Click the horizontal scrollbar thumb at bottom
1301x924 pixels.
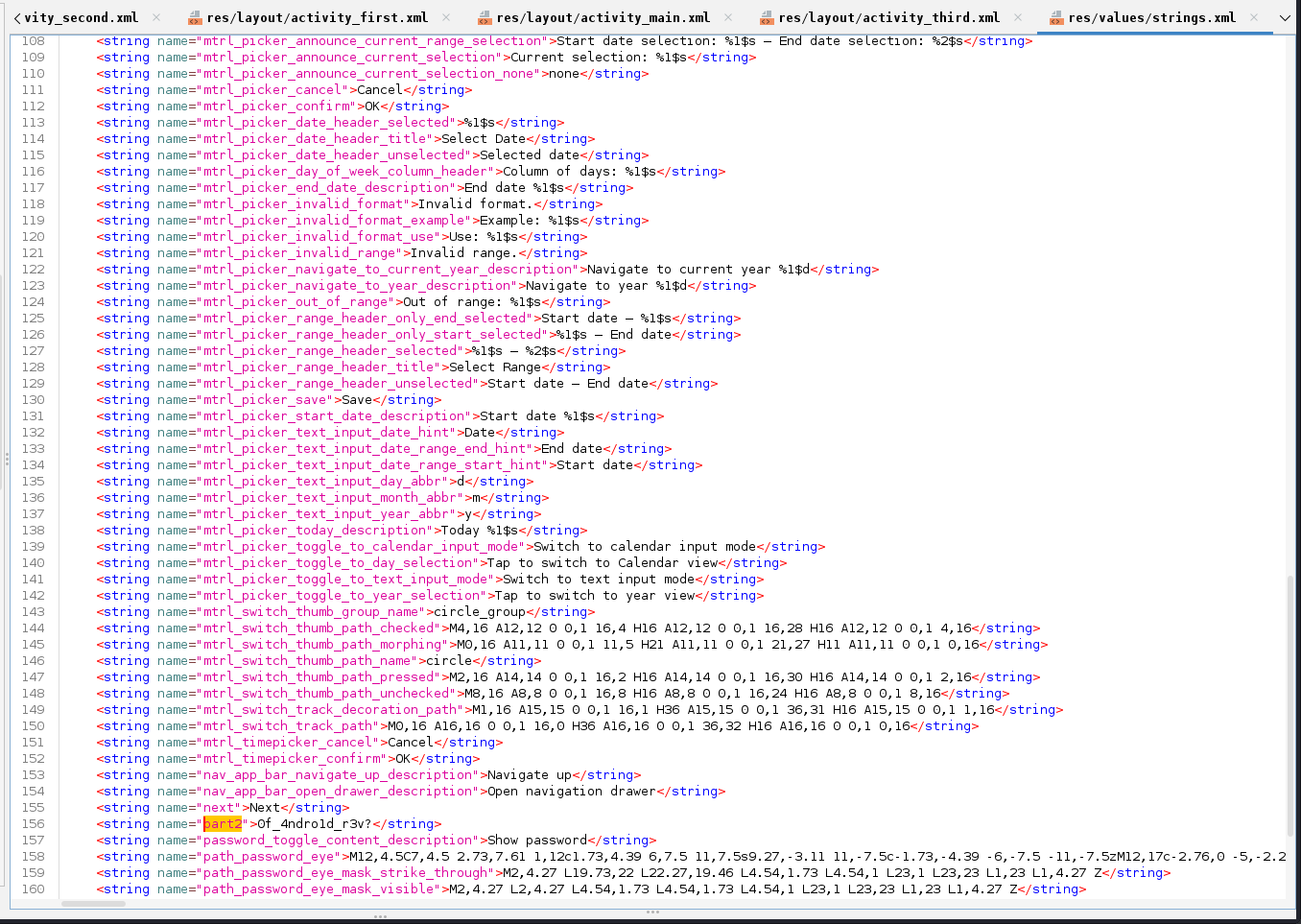(94, 904)
